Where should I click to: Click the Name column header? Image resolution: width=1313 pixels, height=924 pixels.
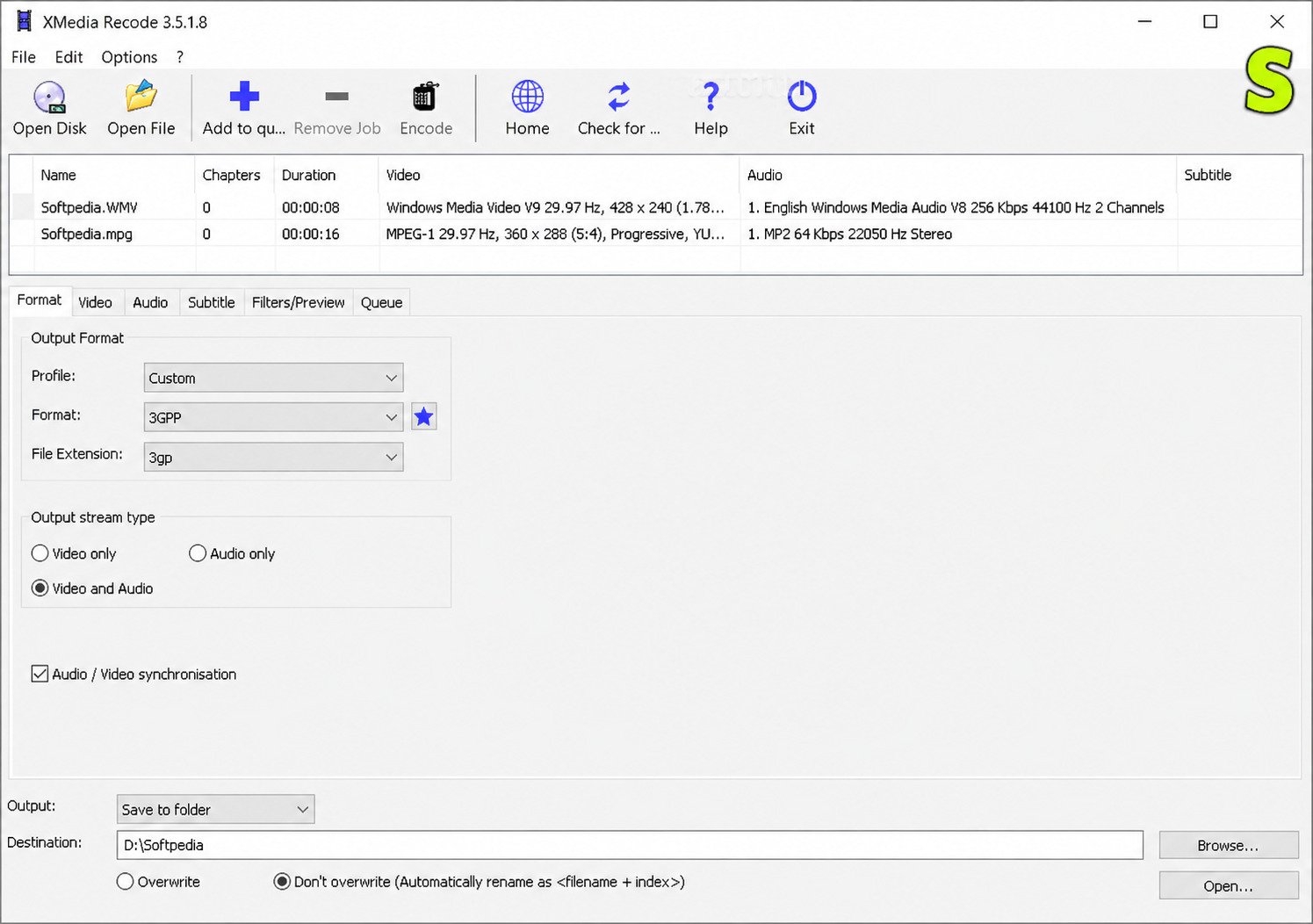point(113,175)
